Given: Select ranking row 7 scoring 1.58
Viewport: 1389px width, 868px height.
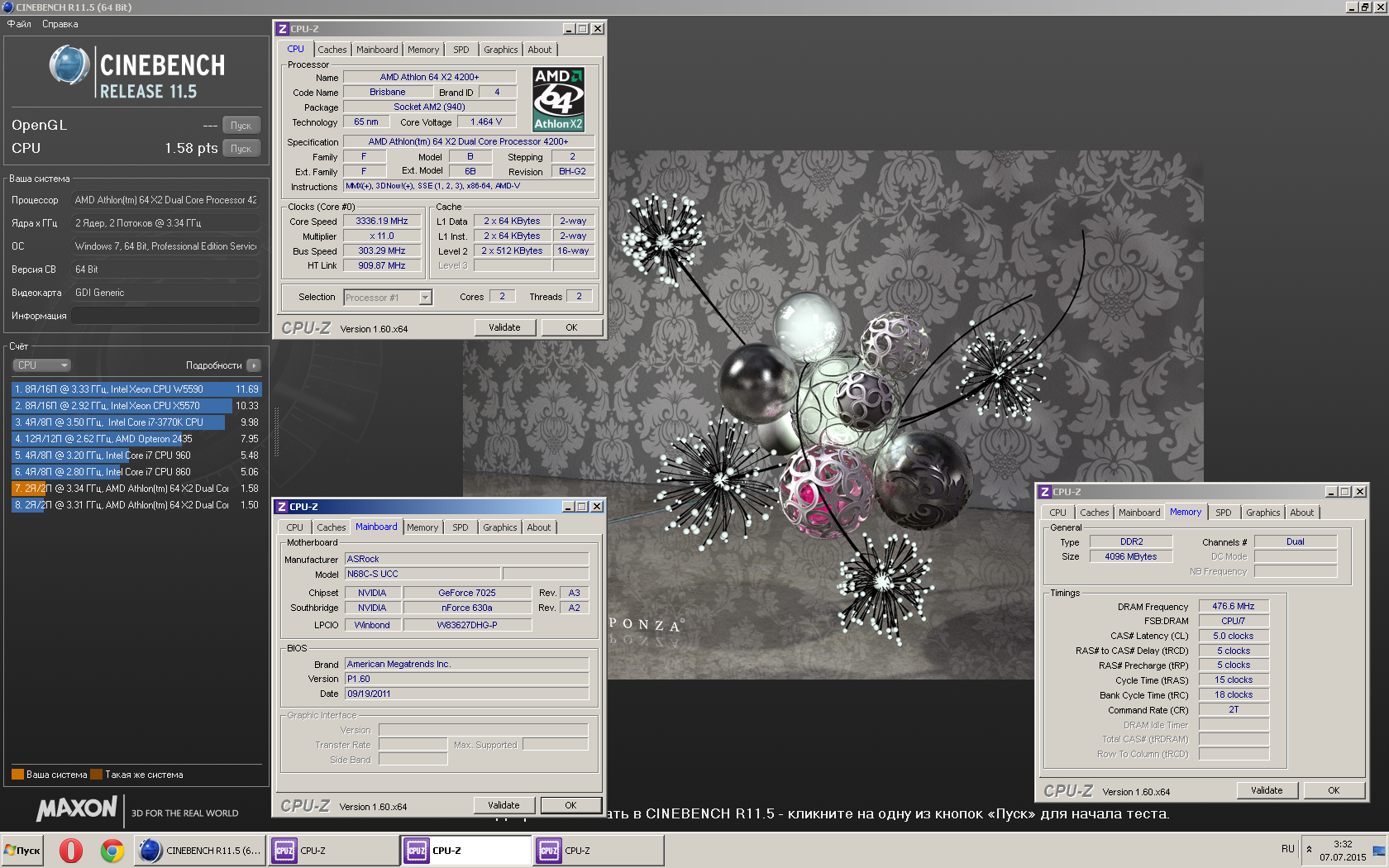Looking at the screenshot, I should tap(136, 489).
